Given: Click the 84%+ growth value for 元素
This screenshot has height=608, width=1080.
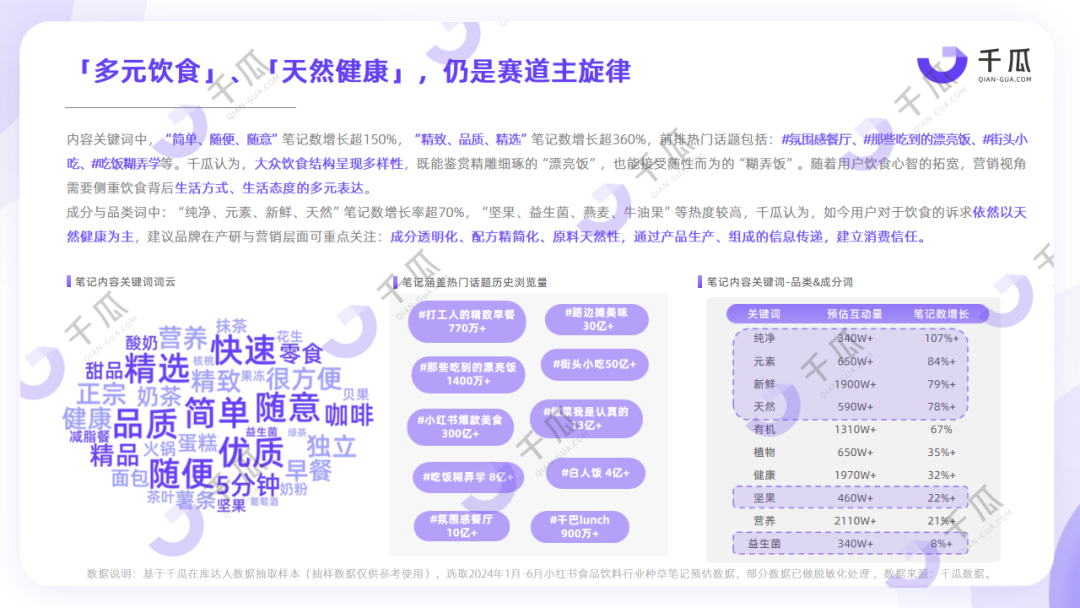Looking at the screenshot, I should (x=941, y=361).
